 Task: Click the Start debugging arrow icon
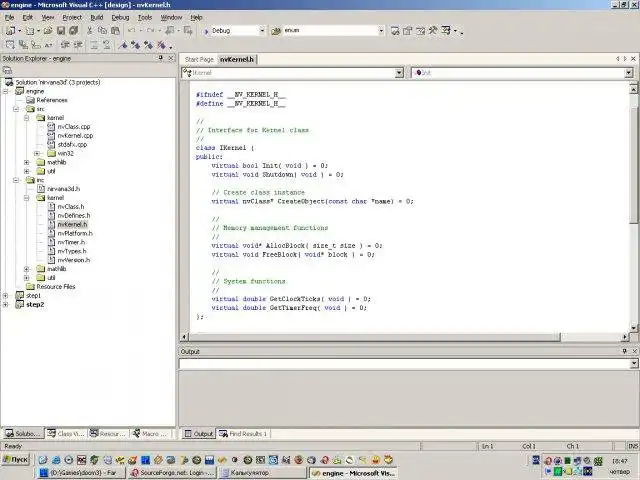coord(206,31)
